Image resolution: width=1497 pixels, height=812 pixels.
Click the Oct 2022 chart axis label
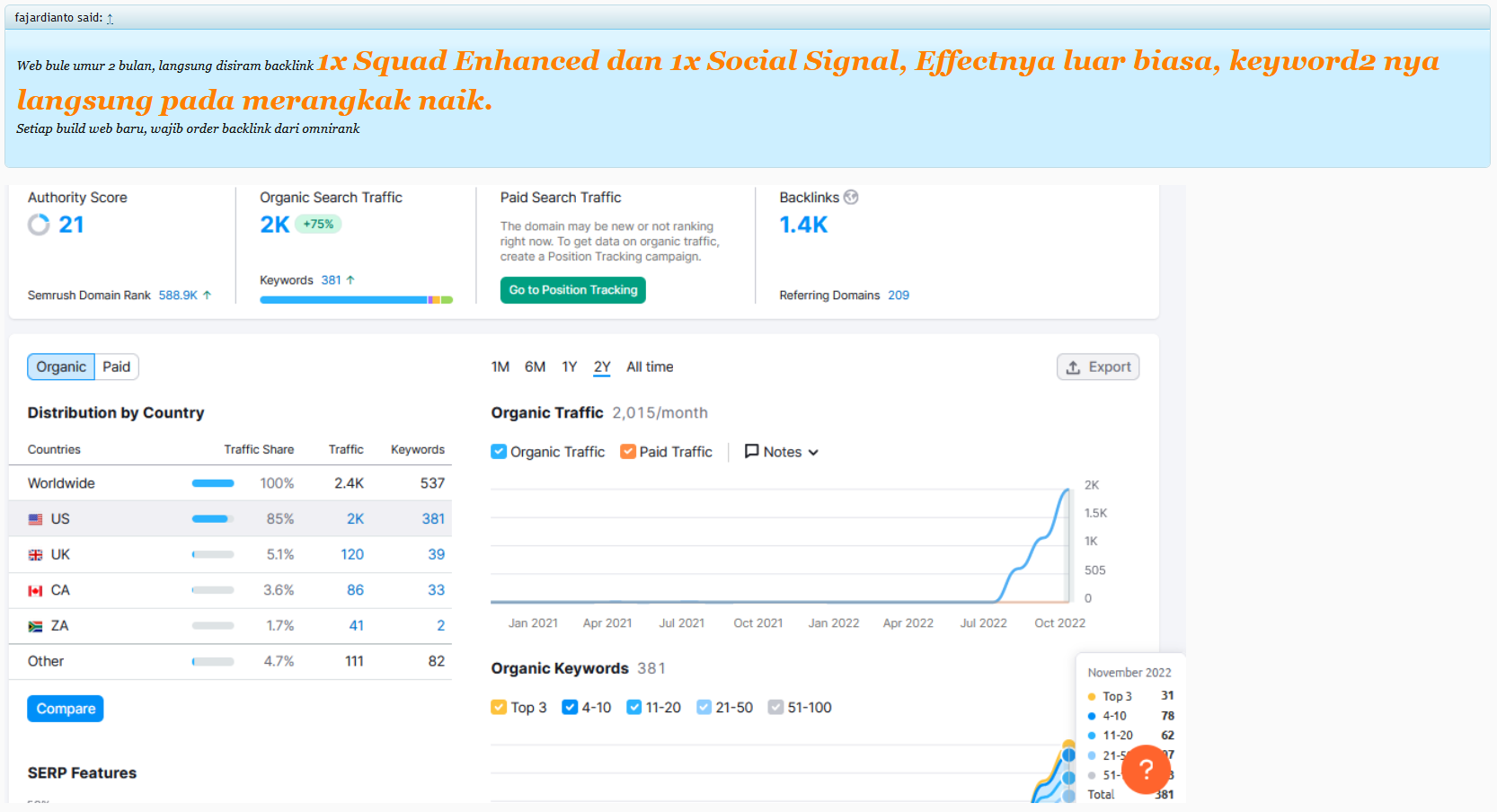click(x=1059, y=622)
